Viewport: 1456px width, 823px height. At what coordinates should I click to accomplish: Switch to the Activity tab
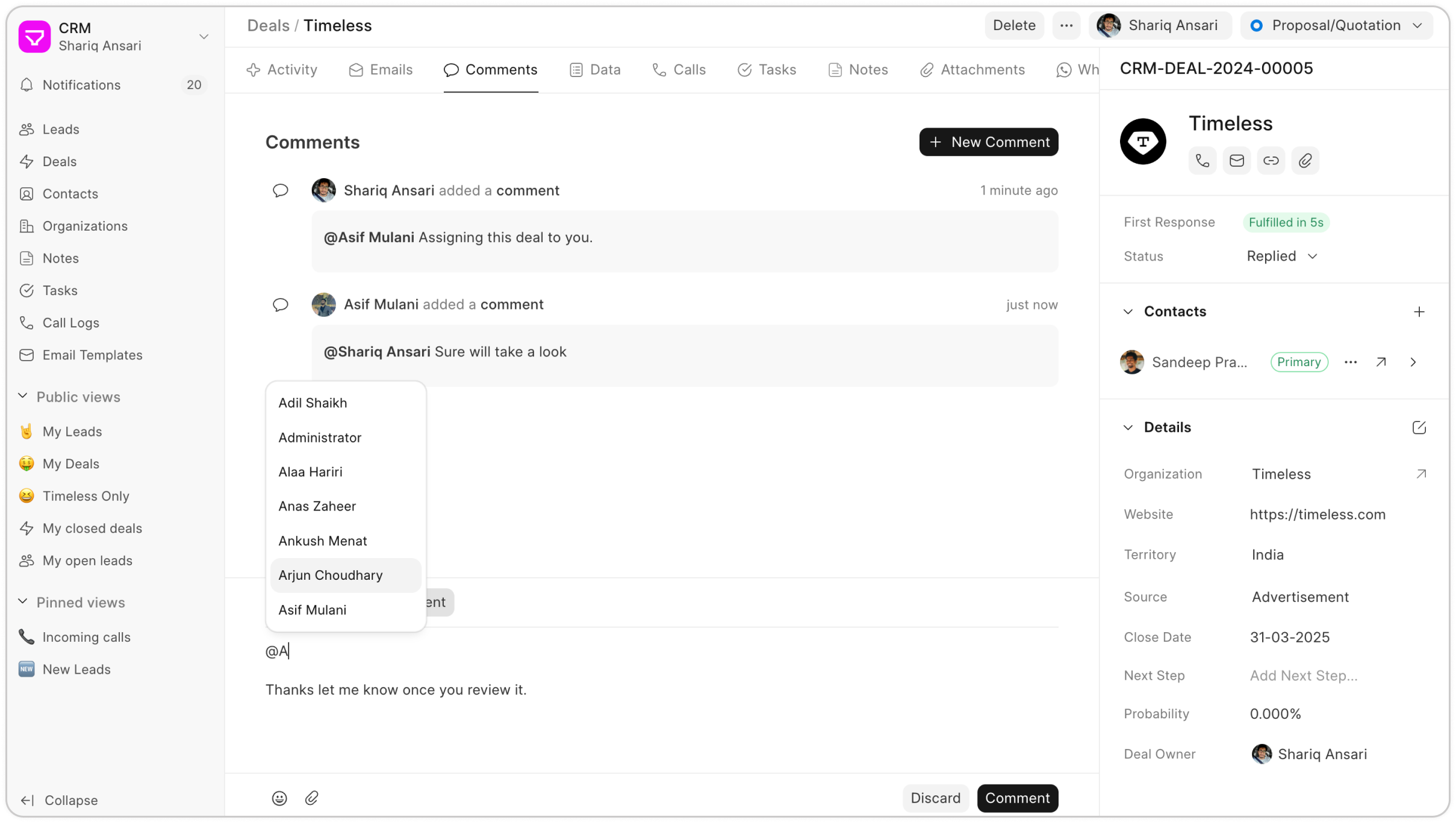point(282,69)
